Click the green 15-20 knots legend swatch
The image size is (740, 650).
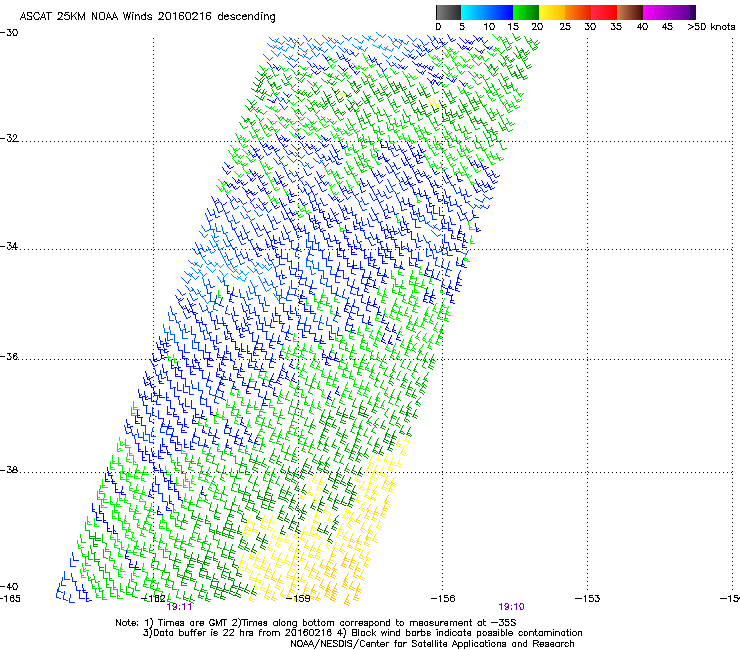(526, 12)
